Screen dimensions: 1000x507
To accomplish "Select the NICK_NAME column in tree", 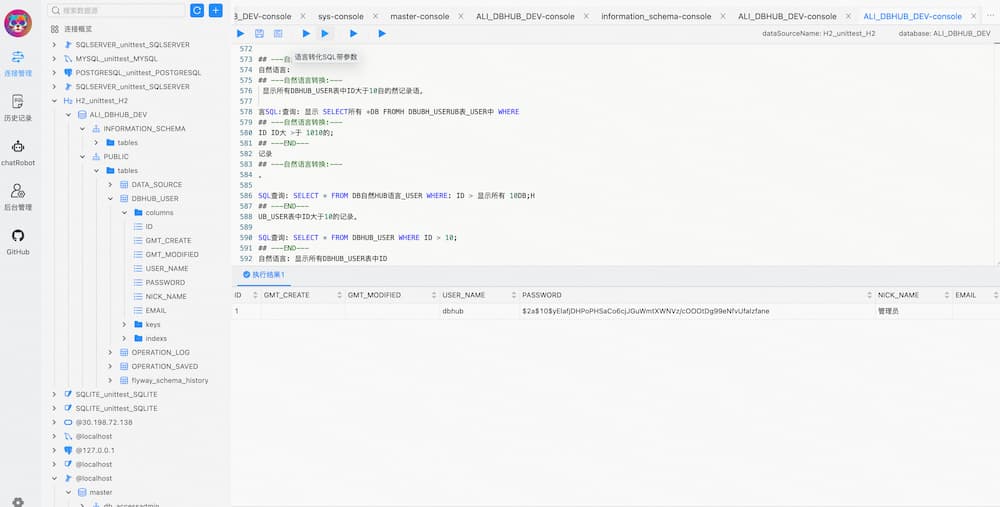I will click(x=166, y=297).
